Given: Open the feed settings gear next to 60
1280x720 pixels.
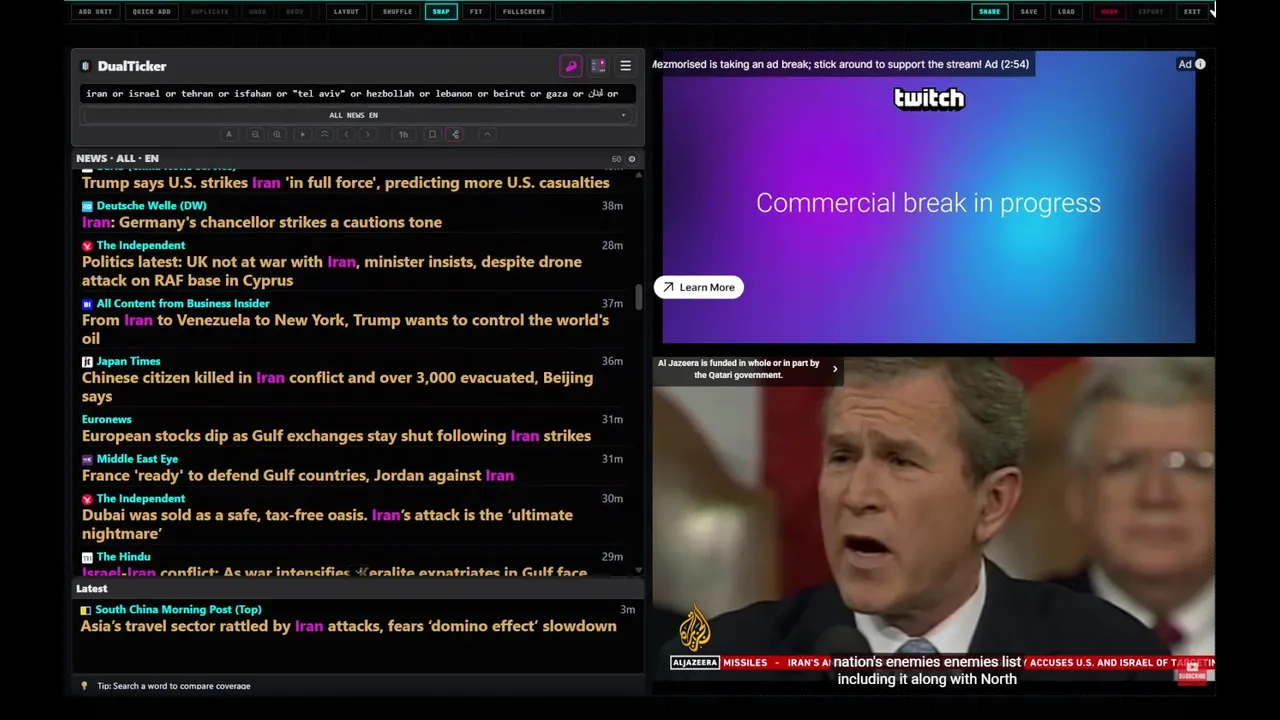Looking at the screenshot, I should (x=631, y=159).
